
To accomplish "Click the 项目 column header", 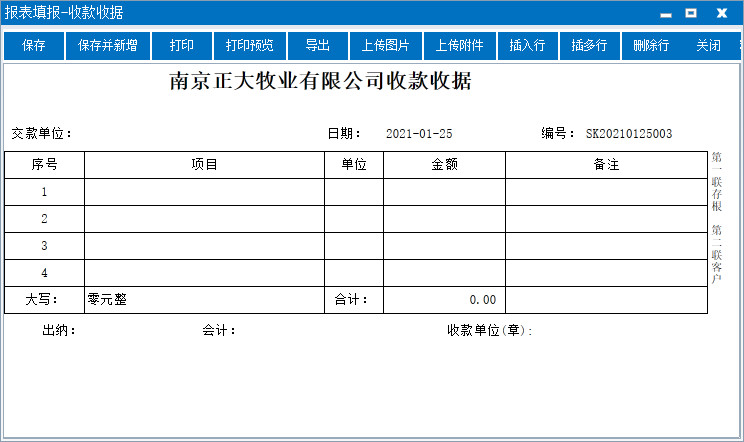I will tap(205, 165).
